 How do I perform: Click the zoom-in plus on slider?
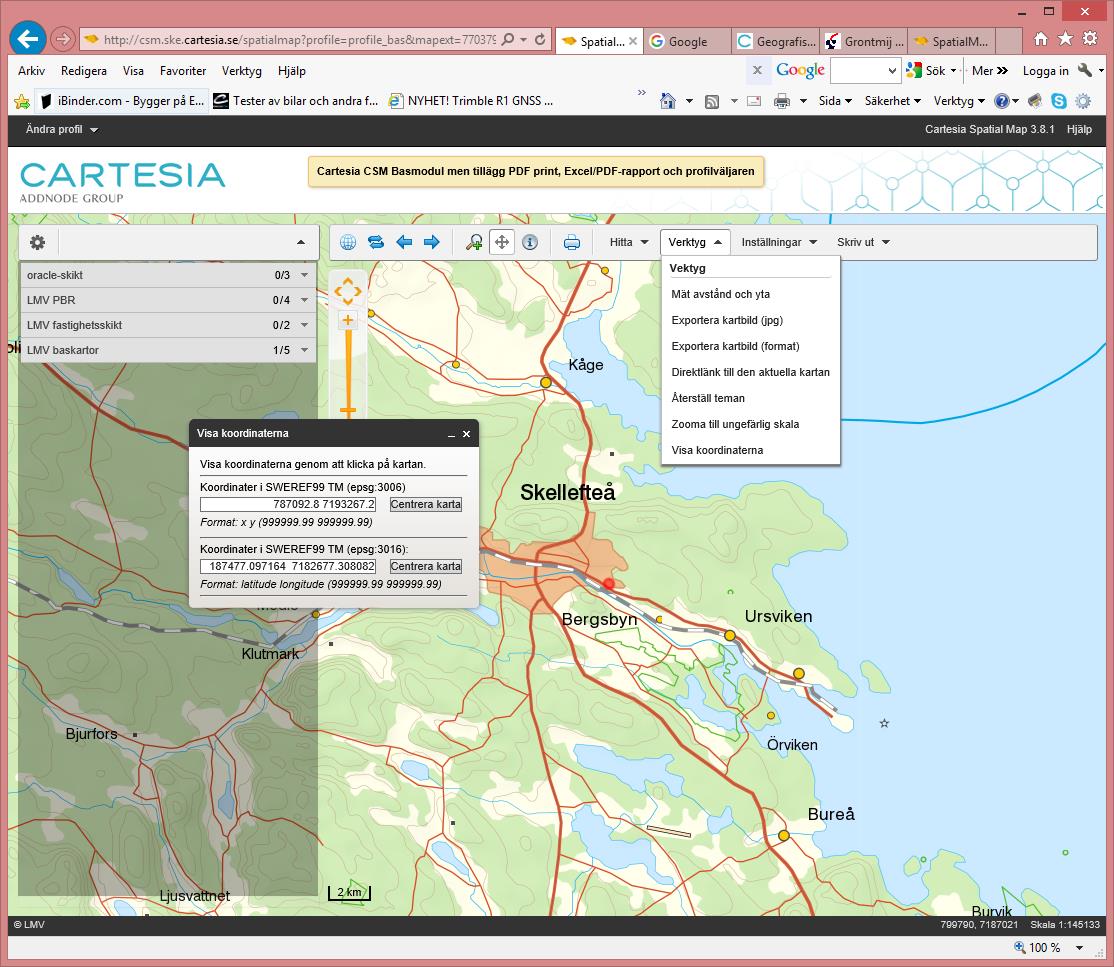[348, 320]
